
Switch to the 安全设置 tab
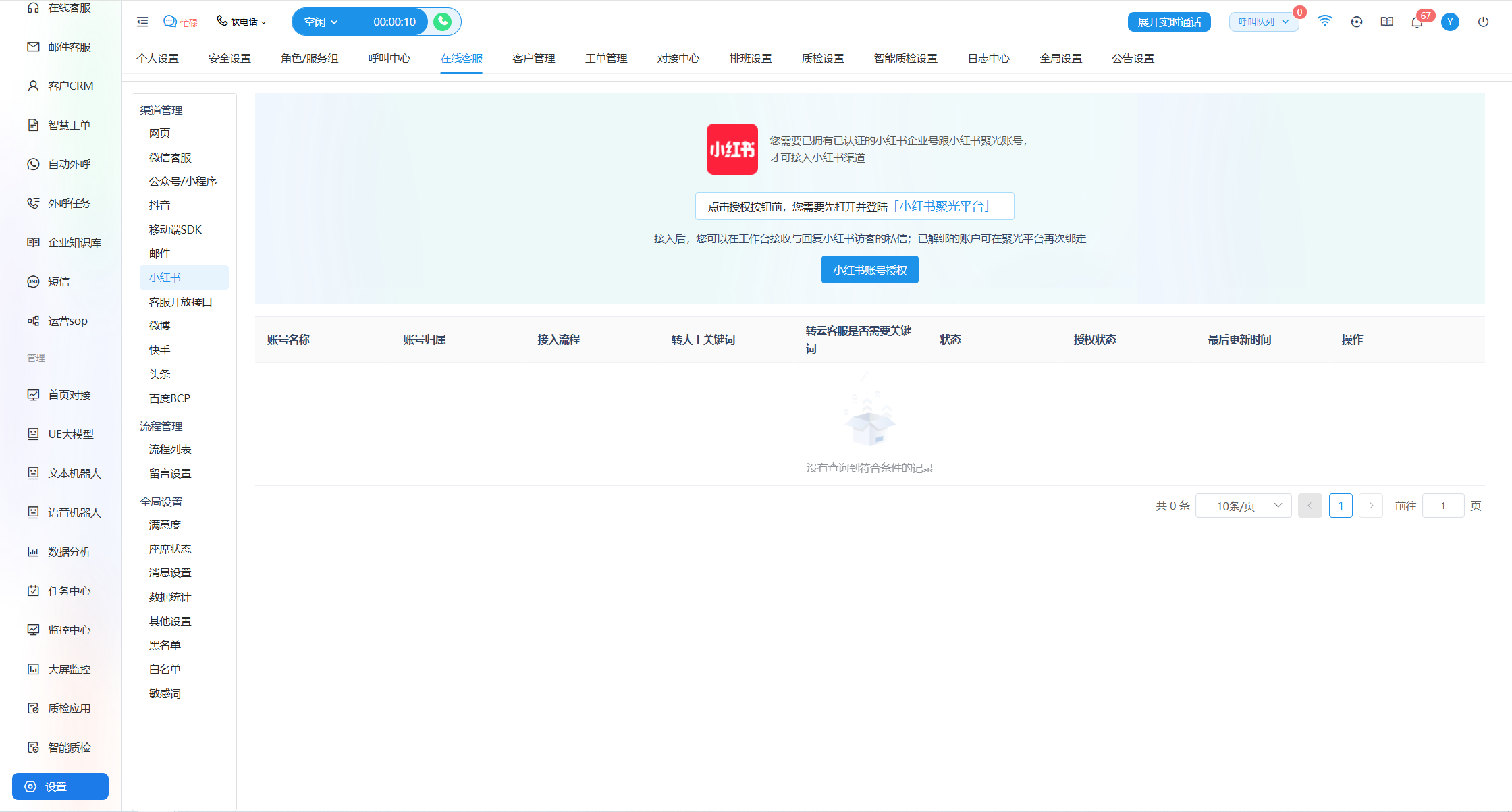pos(230,59)
